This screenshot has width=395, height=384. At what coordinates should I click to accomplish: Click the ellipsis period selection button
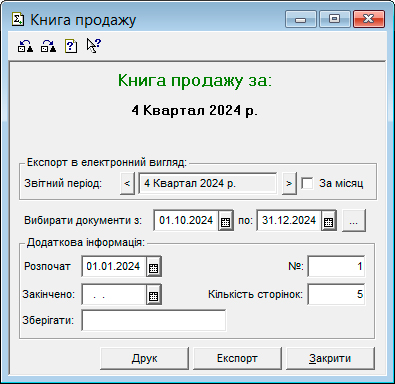pyautogui.click(x=354, y=220)
